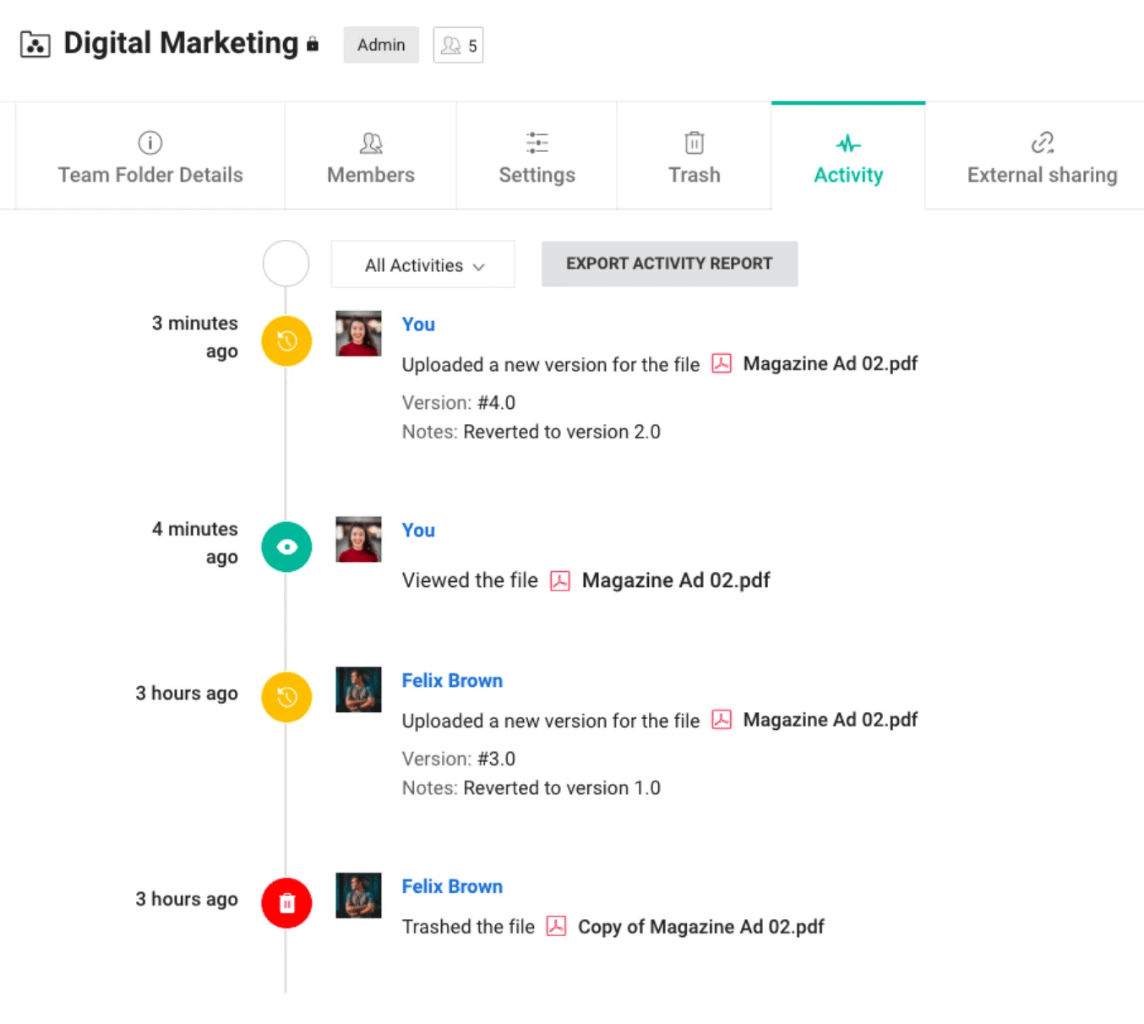This screenshot has width=1144, height=1024.
Task: Click the lock icon next to the title
Action: point(313,45)
